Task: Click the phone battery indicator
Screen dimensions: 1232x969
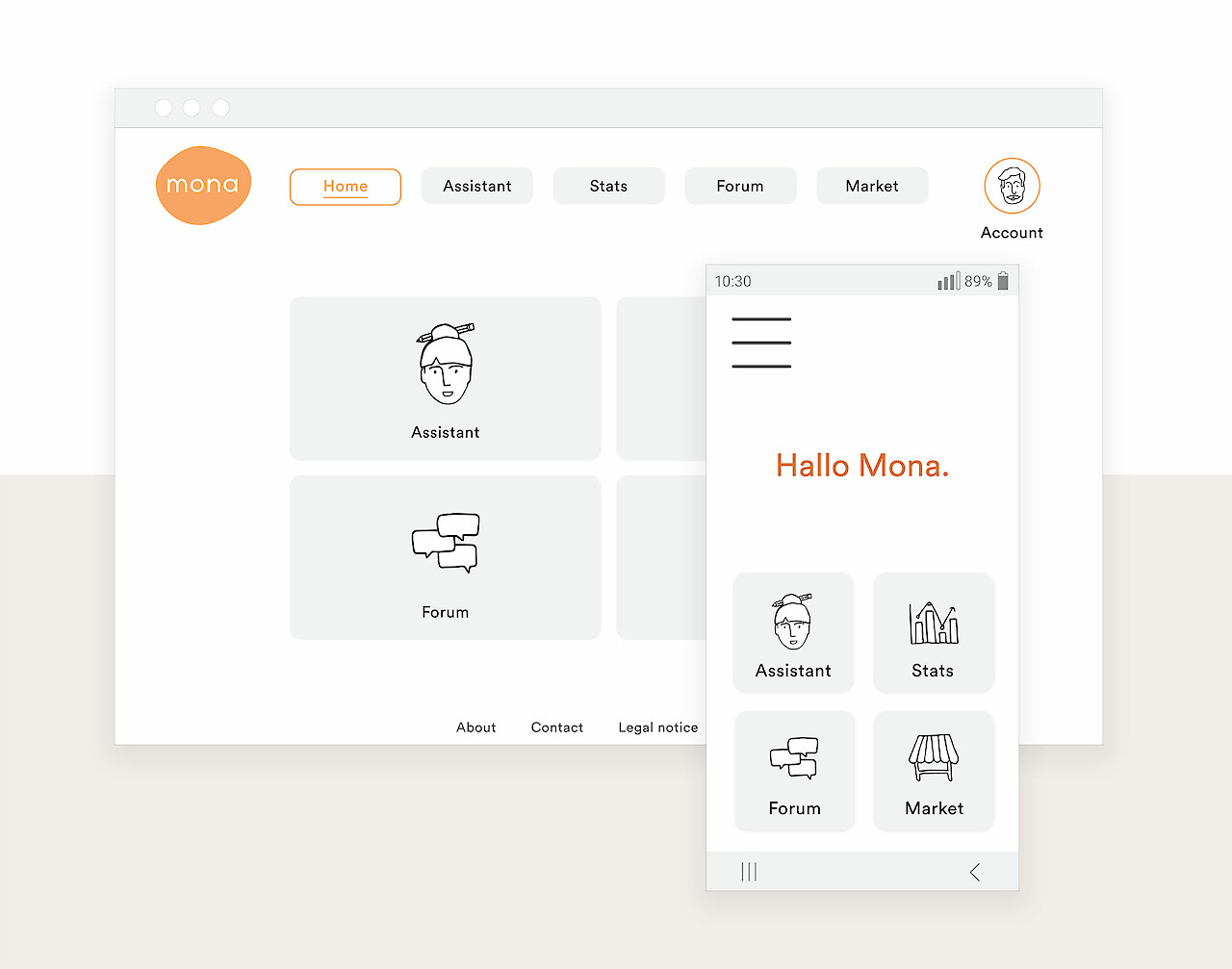Action: [x=1003, y=281]
